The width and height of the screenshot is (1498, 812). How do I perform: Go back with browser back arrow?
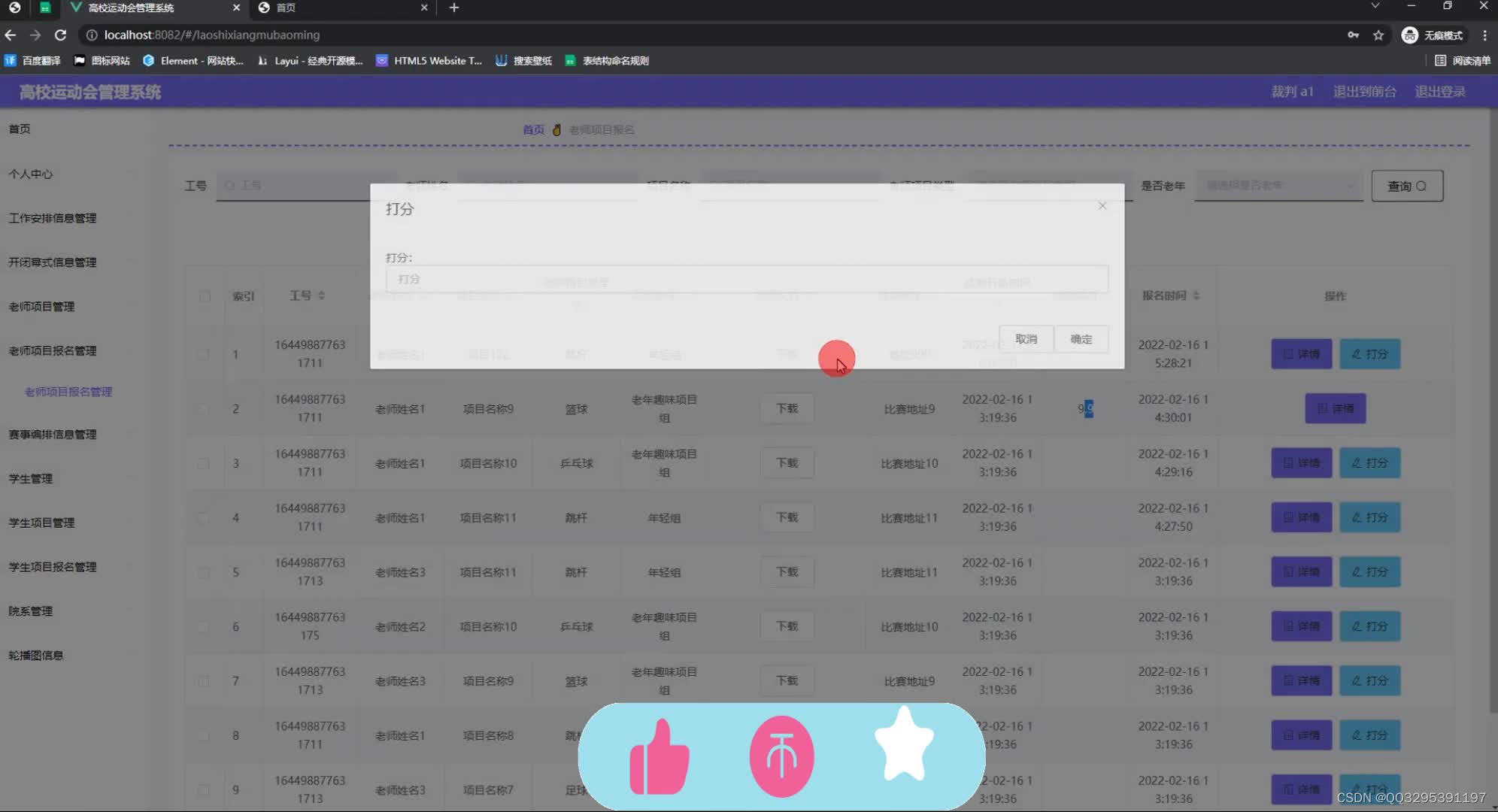(11, 35)
